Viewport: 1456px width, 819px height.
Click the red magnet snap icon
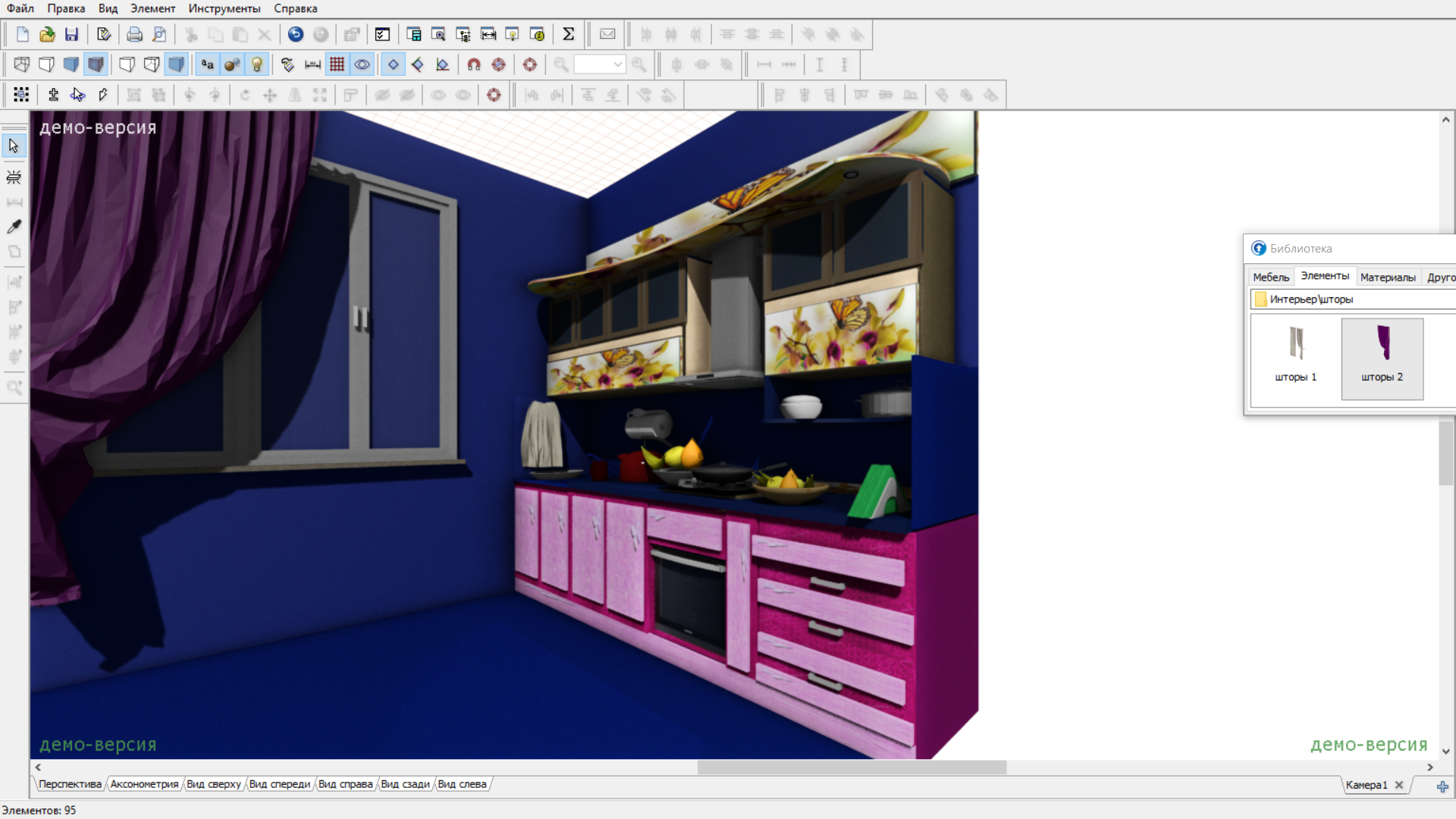point(474,64)
